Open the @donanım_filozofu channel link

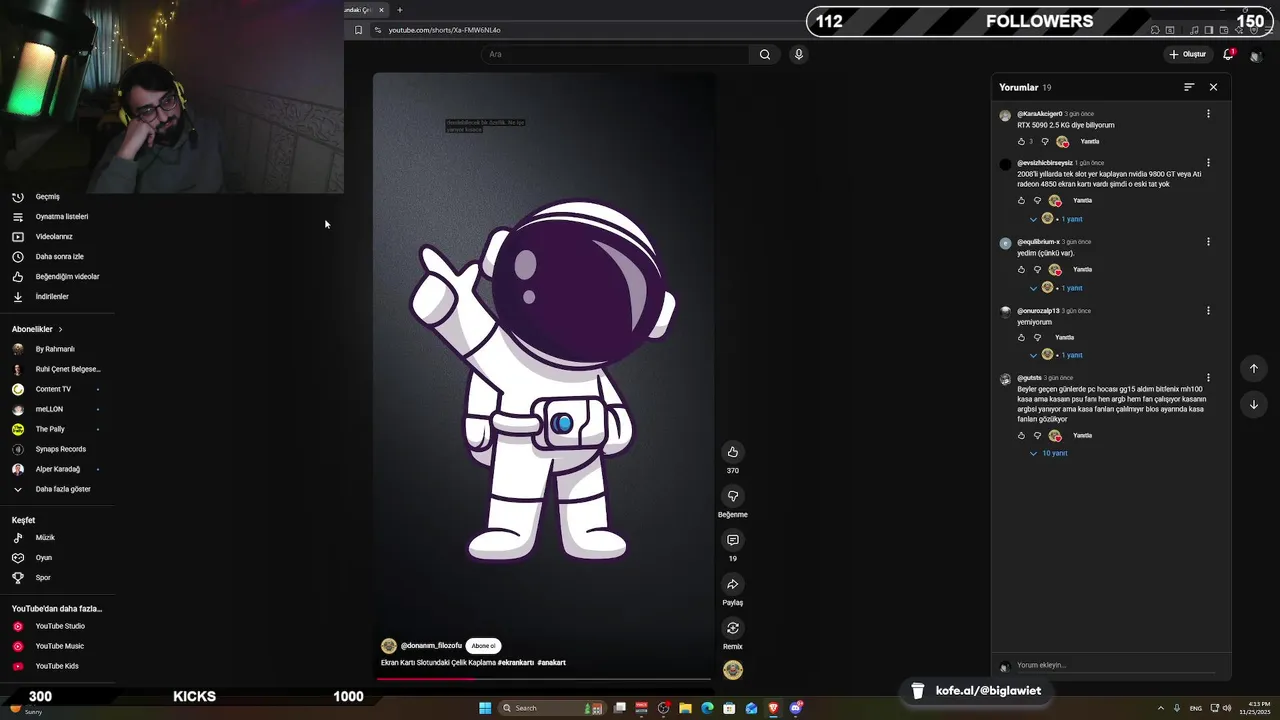[431, 646]
